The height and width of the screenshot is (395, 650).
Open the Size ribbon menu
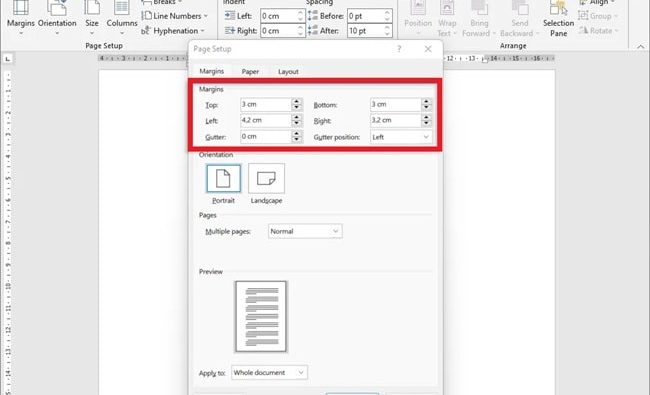click(x=92, y=18)
